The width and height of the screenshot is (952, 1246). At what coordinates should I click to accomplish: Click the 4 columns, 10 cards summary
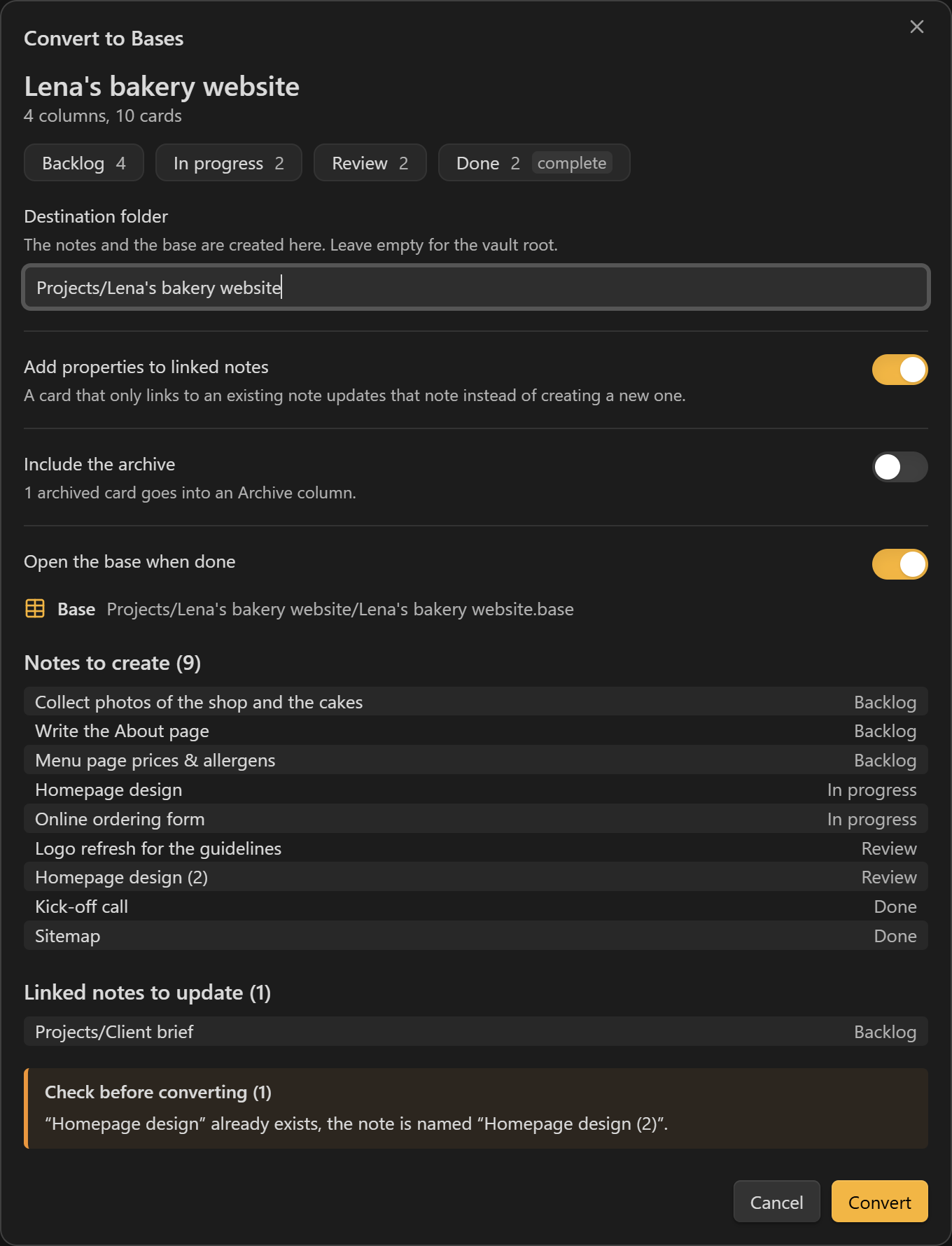pos(103,115)
